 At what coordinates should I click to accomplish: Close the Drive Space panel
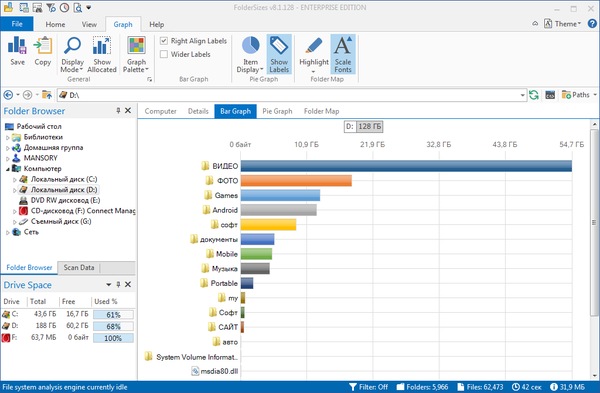pos(128,284)
